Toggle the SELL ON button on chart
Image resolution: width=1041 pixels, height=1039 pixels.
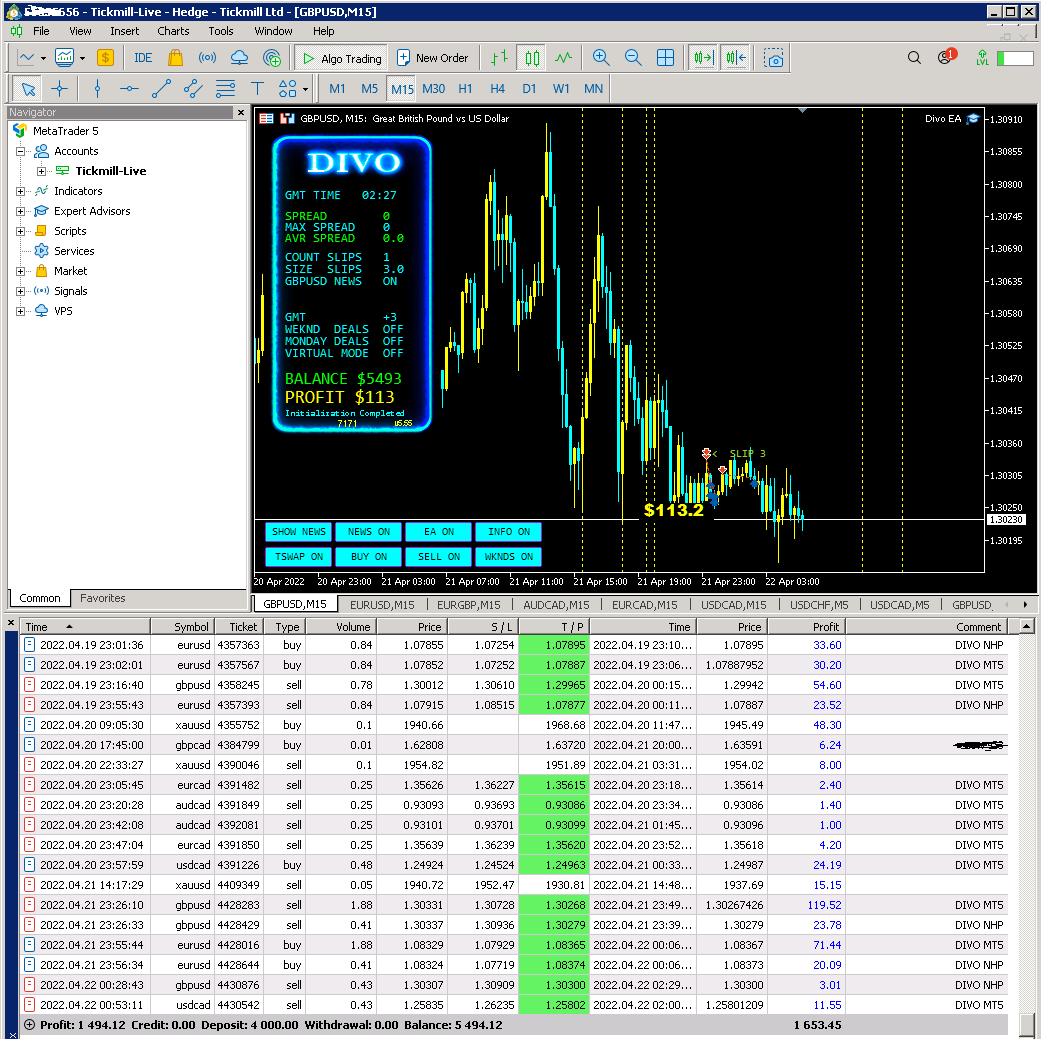click(x=439, y=557)
